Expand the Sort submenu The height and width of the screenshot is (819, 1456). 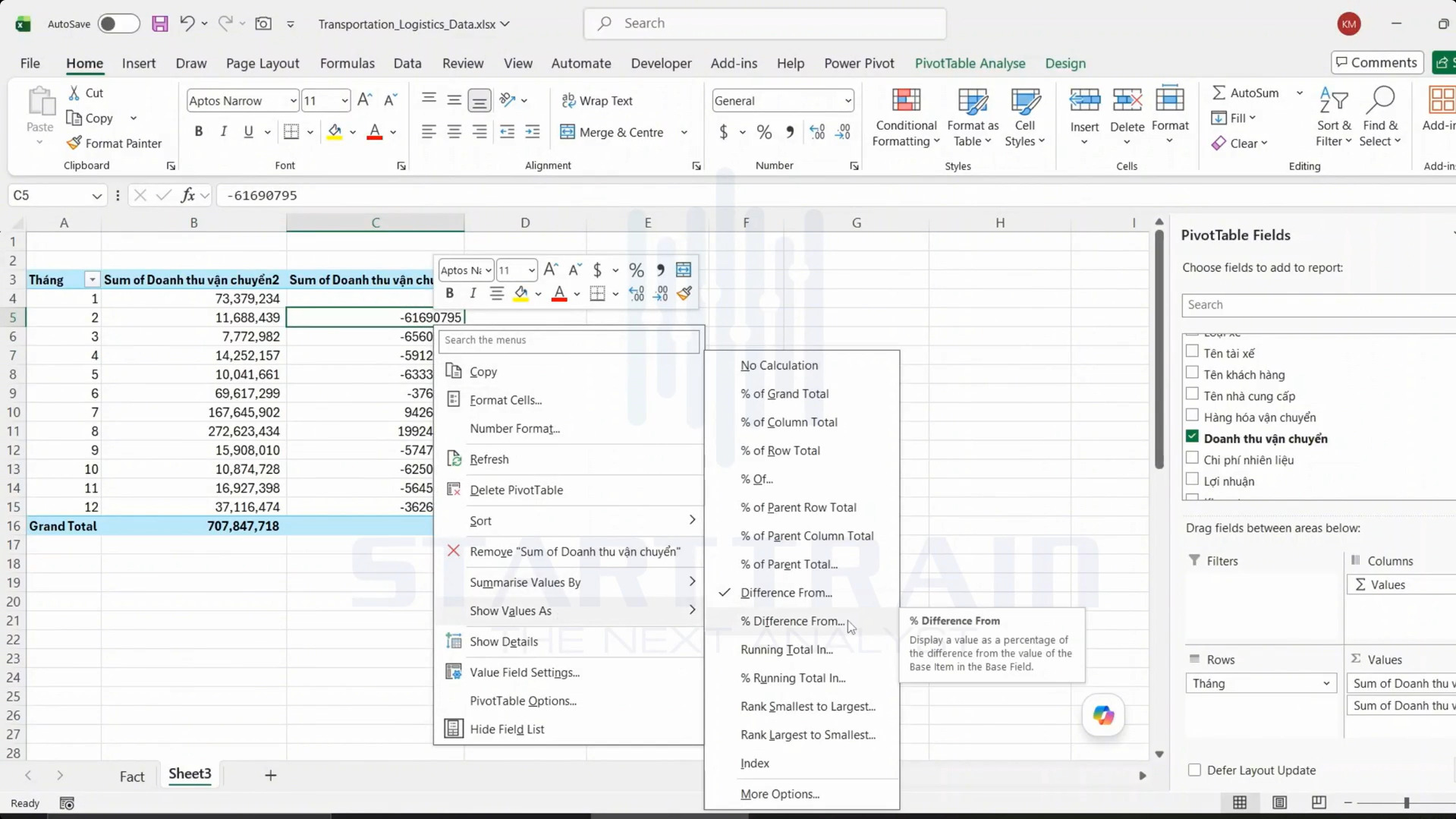pos(570,521)
